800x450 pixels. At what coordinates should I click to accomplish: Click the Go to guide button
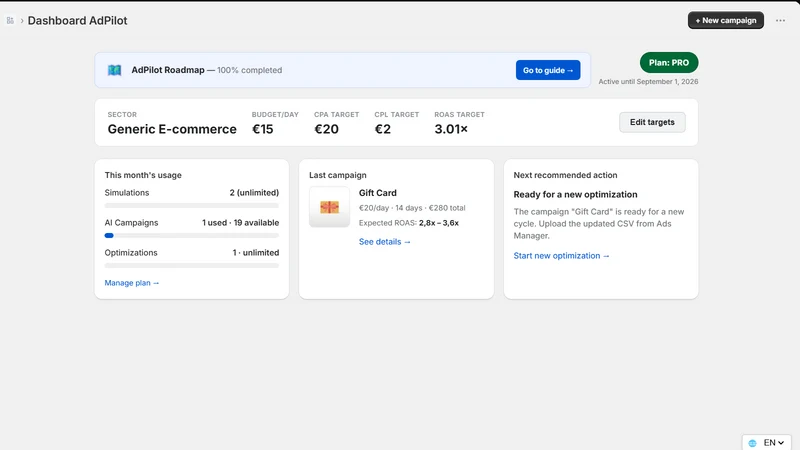pos(547,70)
